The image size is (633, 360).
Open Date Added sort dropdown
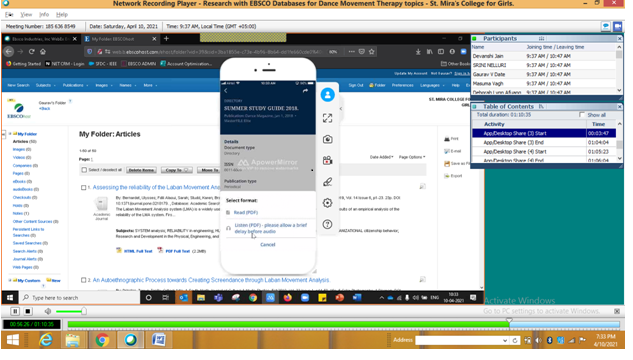(381, 157)
